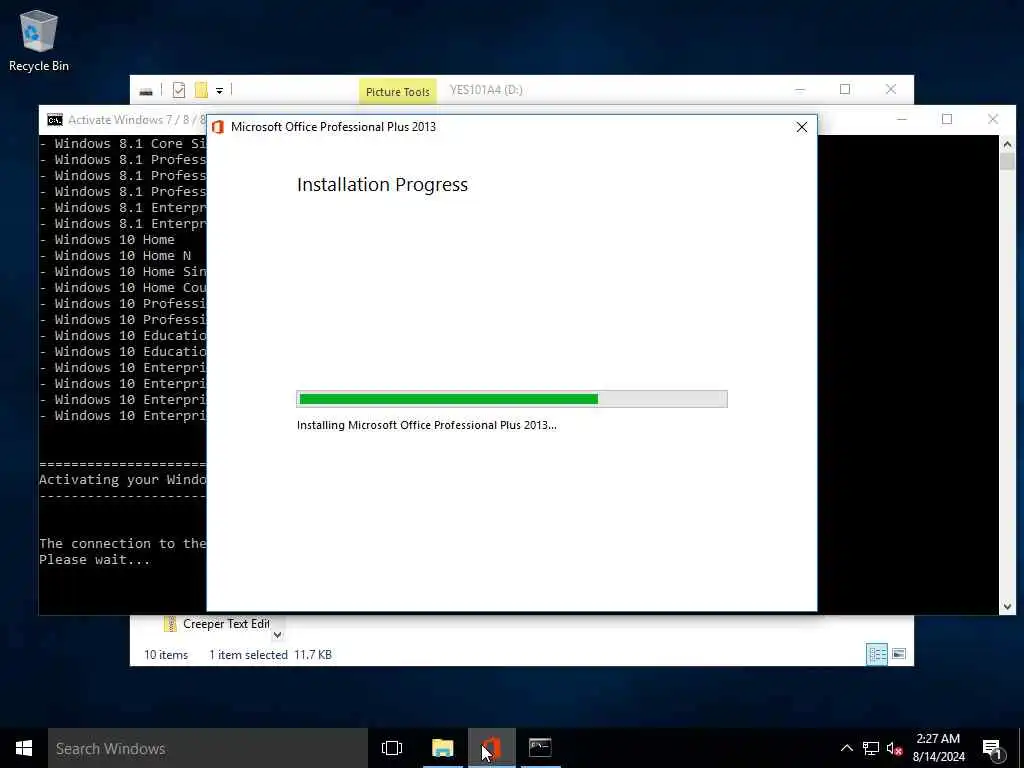
Task: Click the Creeper Text Edit zip icon
Action: [x=170, y=624]
